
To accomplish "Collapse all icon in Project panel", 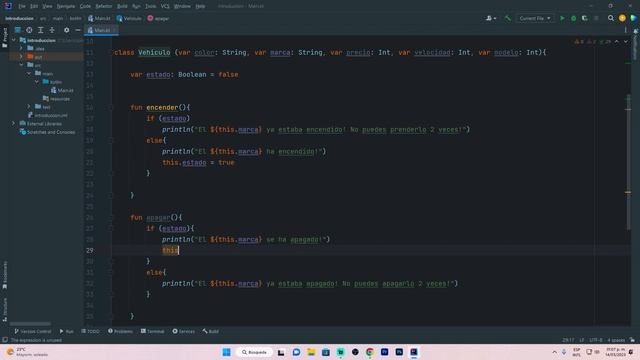I will [x=52, y=30].
